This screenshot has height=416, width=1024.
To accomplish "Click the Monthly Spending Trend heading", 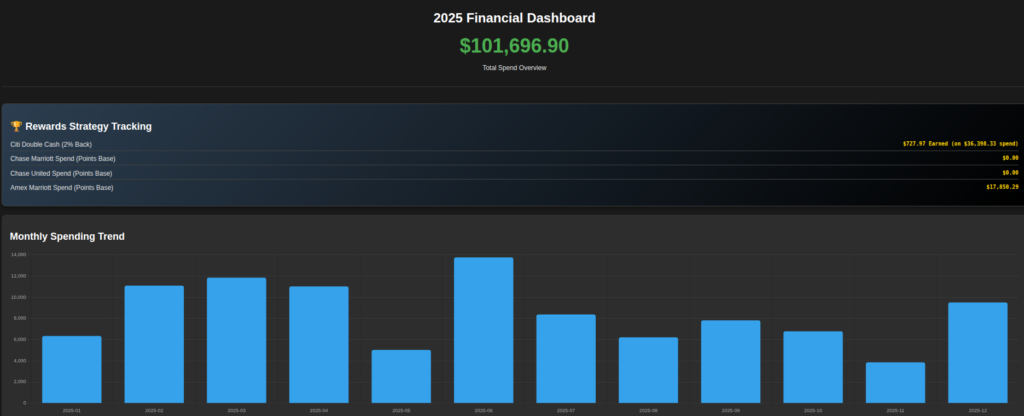I will pos(67,236).
